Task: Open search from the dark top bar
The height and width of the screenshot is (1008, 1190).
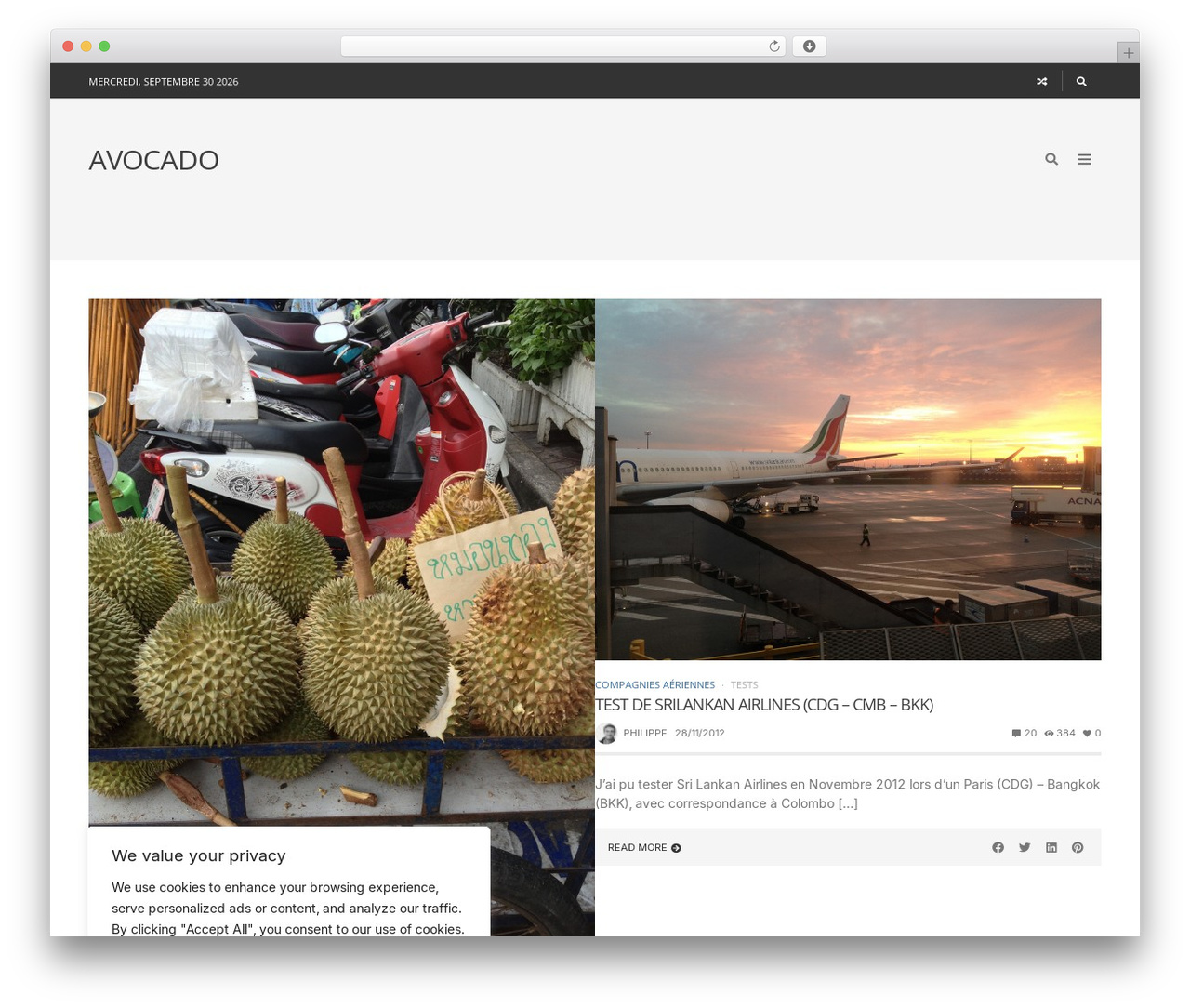Action: click(1081, 82)
